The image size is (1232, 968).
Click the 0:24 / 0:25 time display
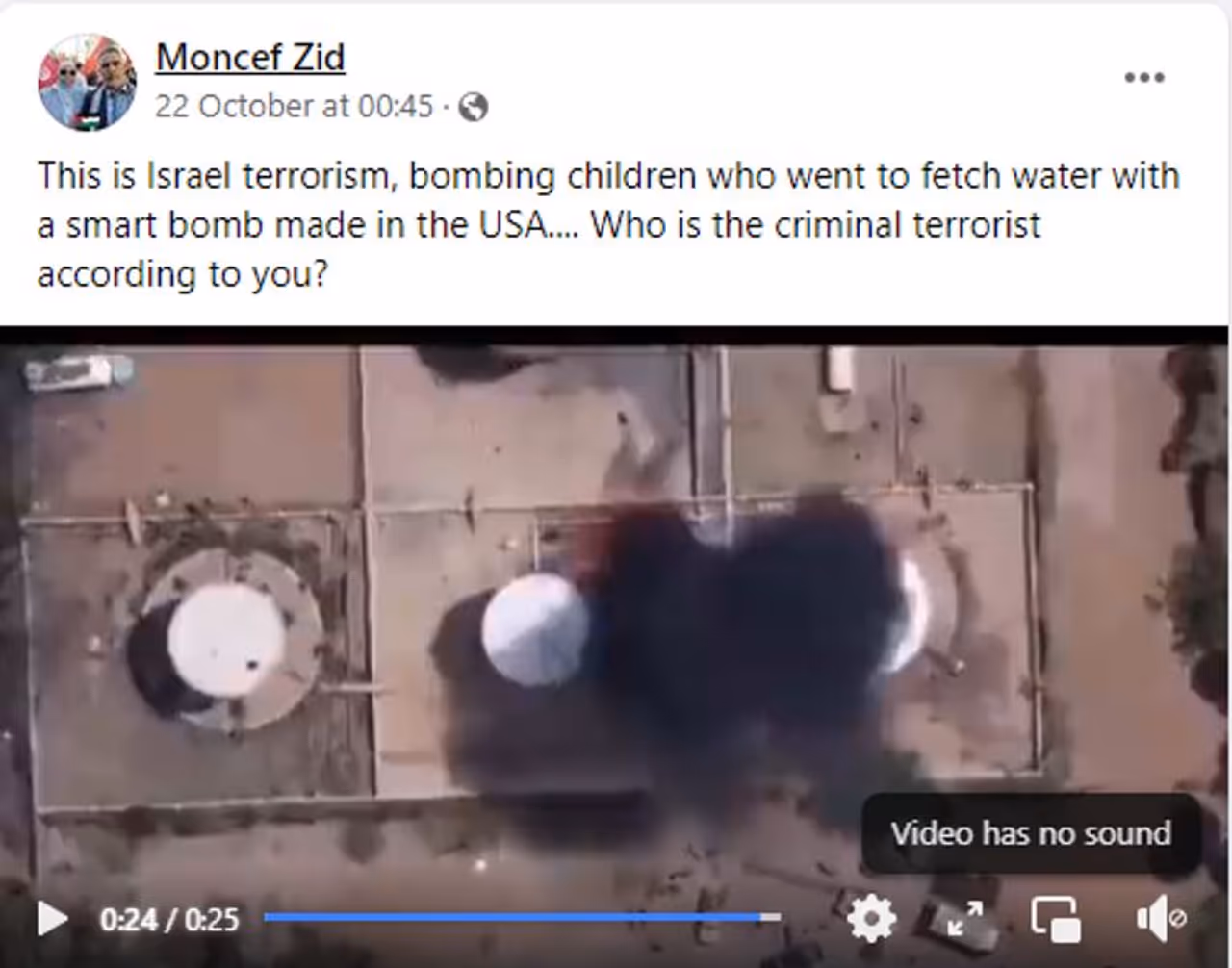click(x=169, y=920)
